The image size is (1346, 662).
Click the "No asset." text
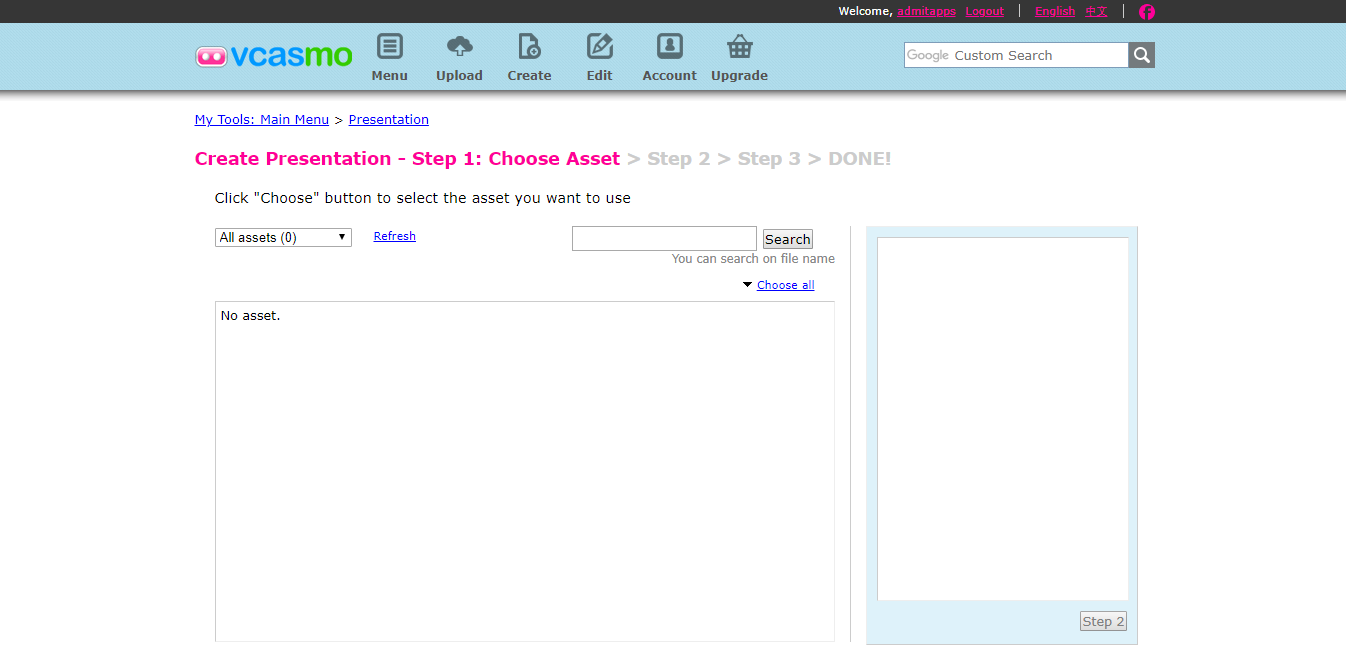251,315
